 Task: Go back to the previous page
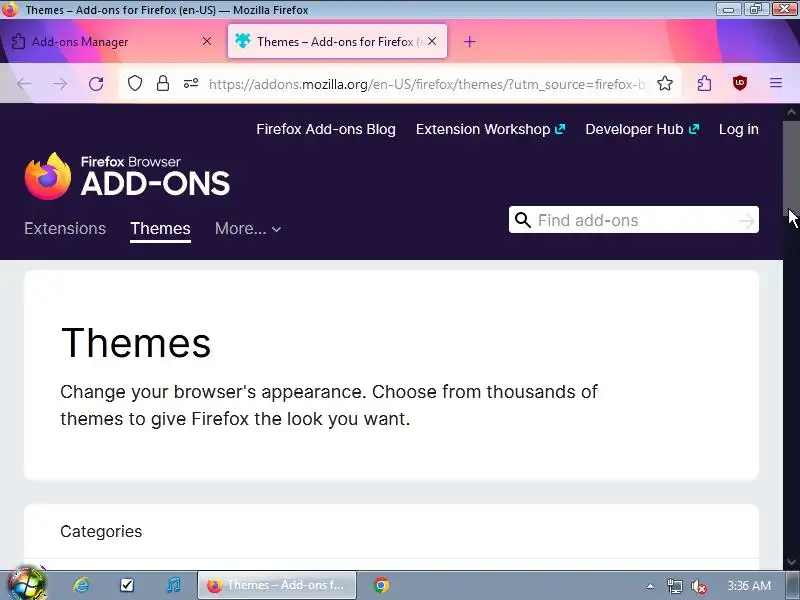(24, 83)
